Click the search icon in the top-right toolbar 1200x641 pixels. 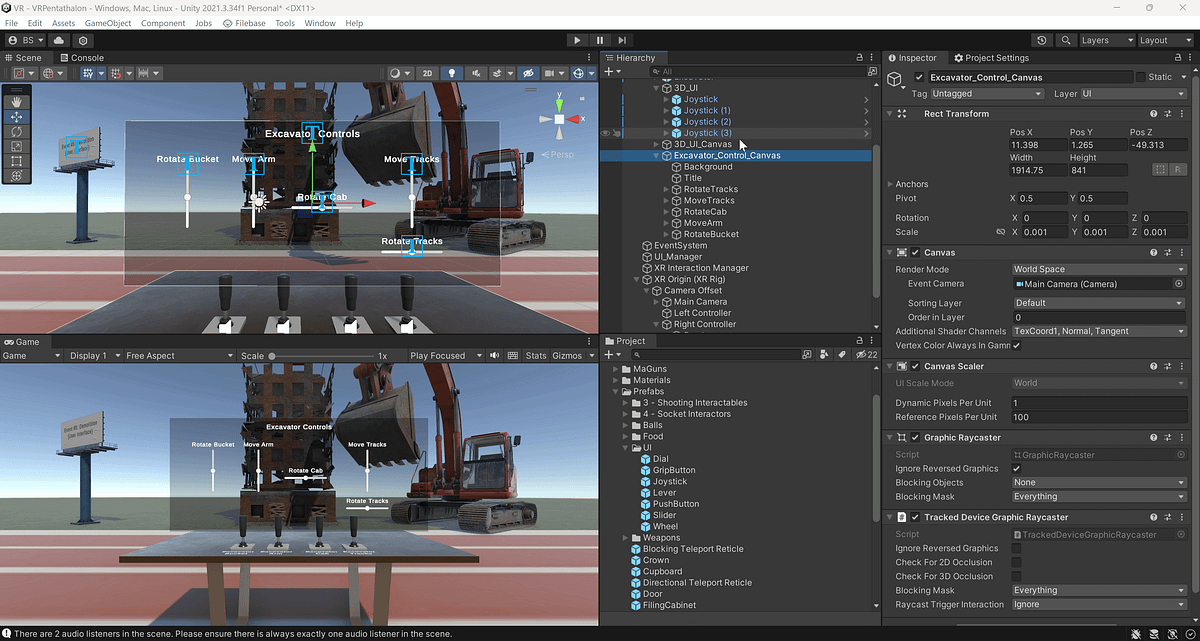pyautogui.click(x=1066, y=40)
